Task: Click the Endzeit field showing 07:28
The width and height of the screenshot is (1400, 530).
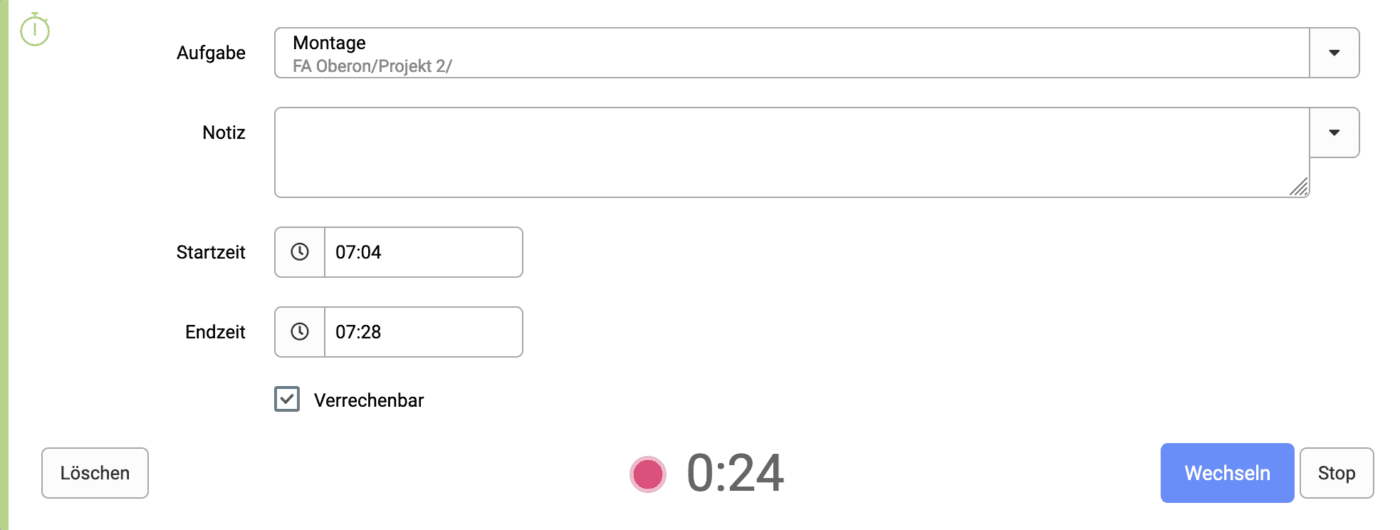Action: click(423, 332)
